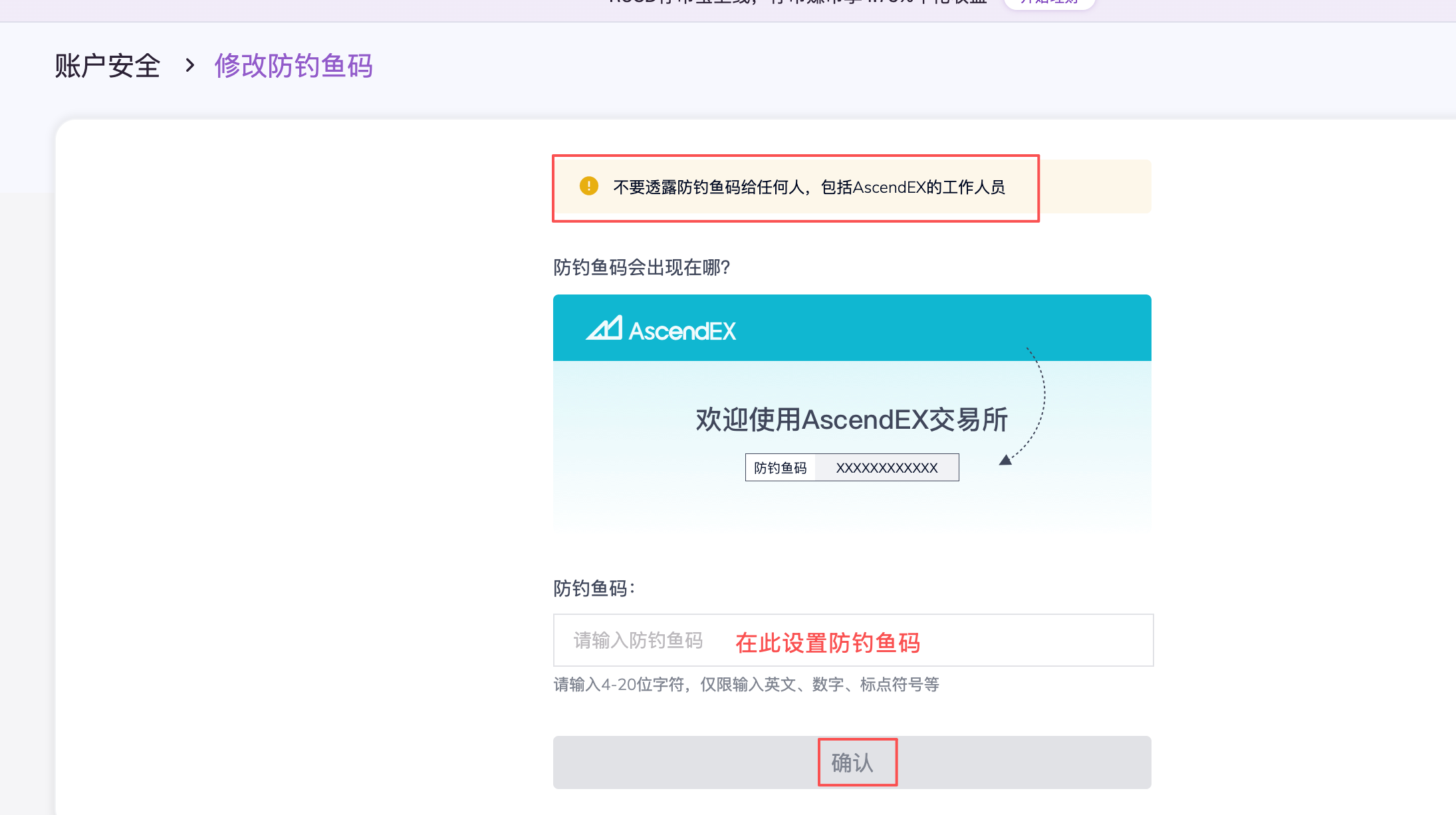Click the 账户安全 breadcrumb link
Screen dimensions: 1456x815
click(107, 66)
